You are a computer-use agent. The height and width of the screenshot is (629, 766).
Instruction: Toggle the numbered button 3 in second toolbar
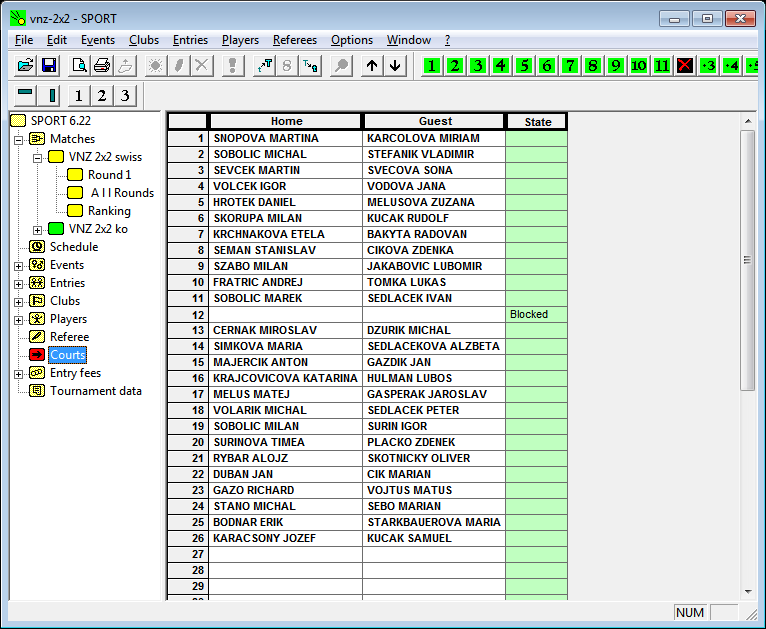click(x=124, y=96)
